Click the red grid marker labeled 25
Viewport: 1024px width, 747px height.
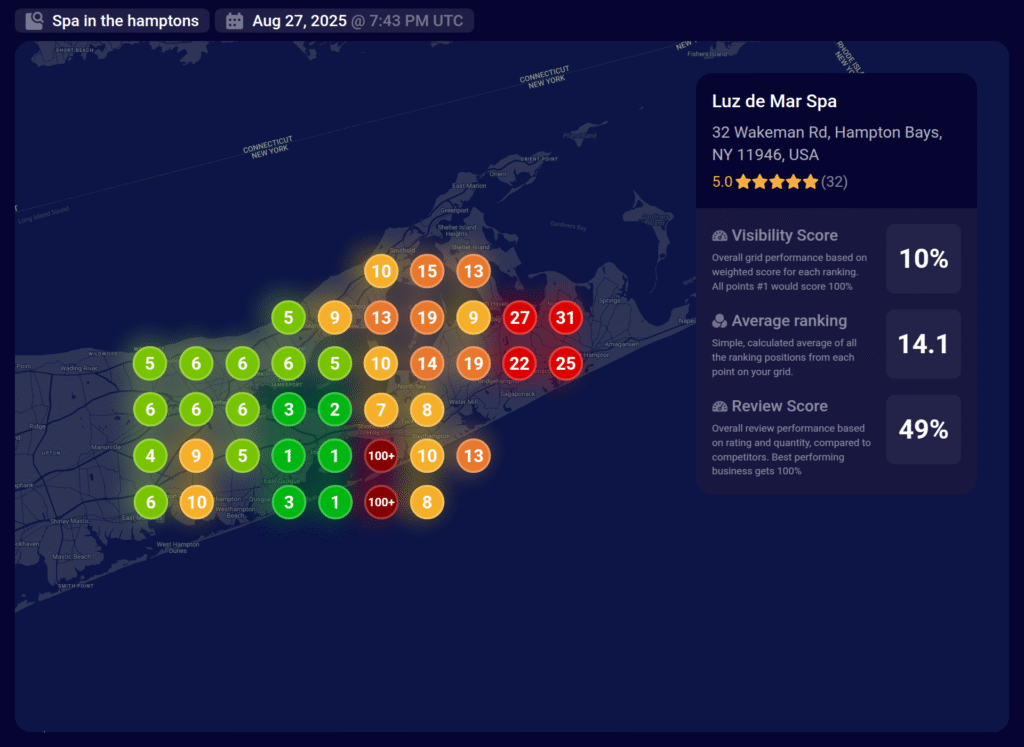(566, 363)
